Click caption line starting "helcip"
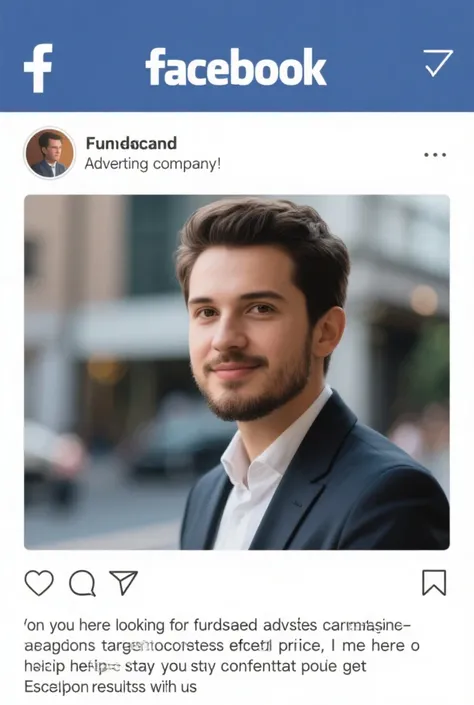Image resolution: width=474 pixels, height=705 pixels. [195, 666]
